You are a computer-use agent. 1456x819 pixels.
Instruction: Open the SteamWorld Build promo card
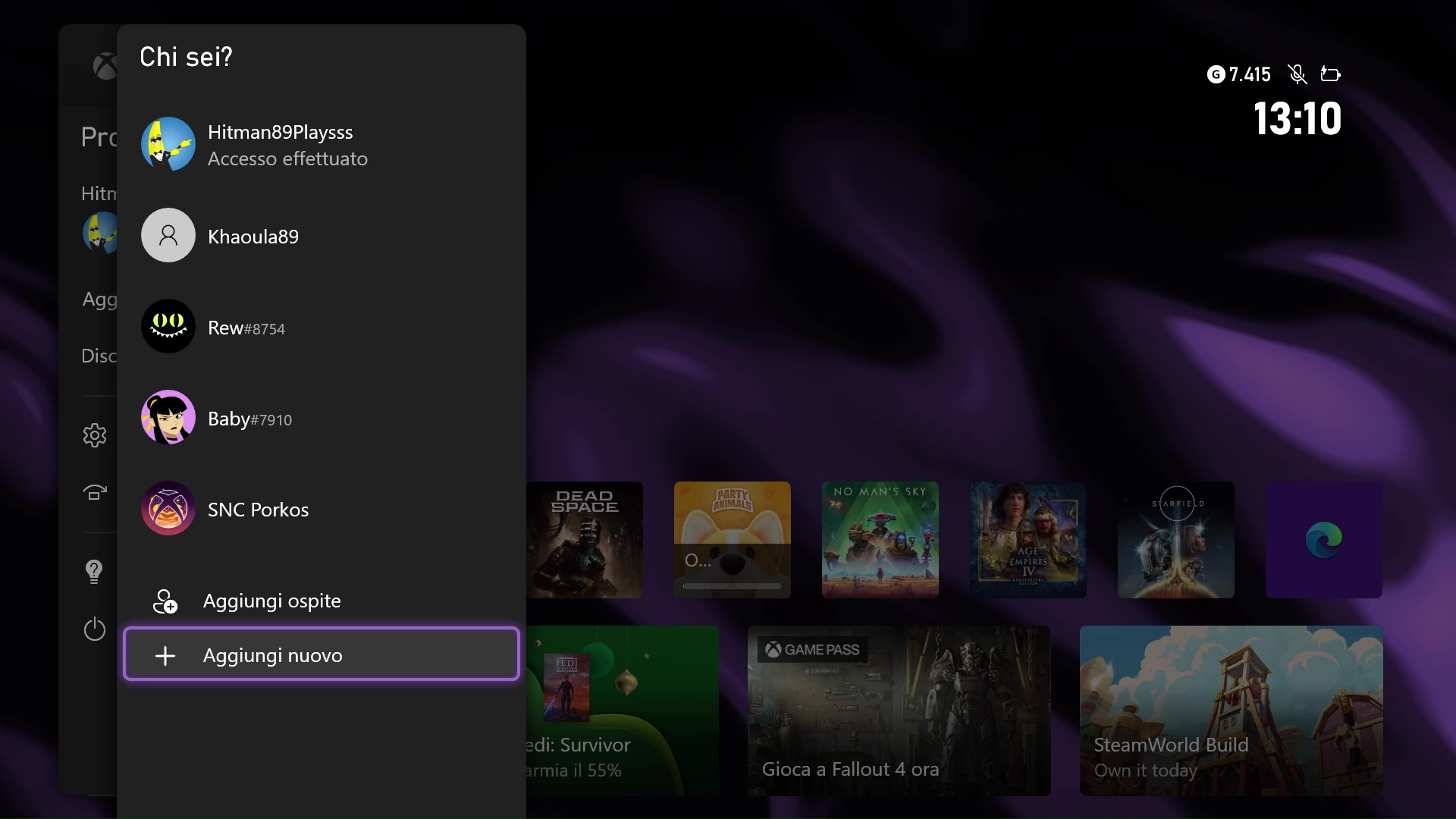[1231, 711]
